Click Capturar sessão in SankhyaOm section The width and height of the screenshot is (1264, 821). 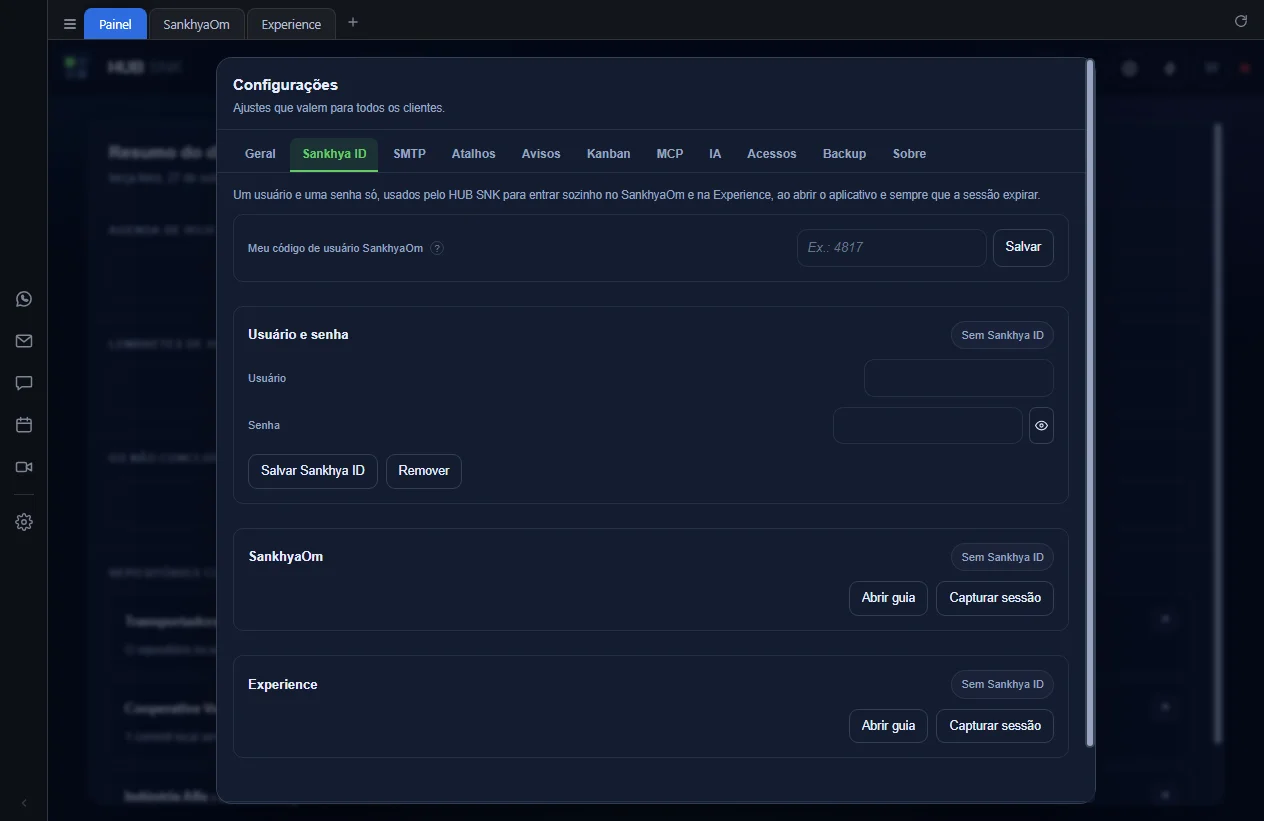pos(995,598)
